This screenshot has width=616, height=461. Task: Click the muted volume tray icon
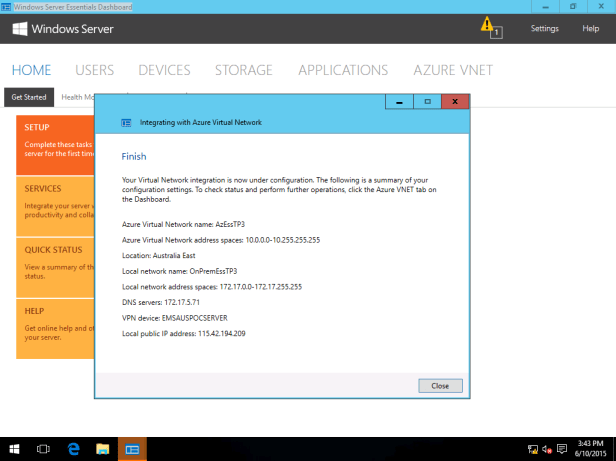(x=547, y=450)
